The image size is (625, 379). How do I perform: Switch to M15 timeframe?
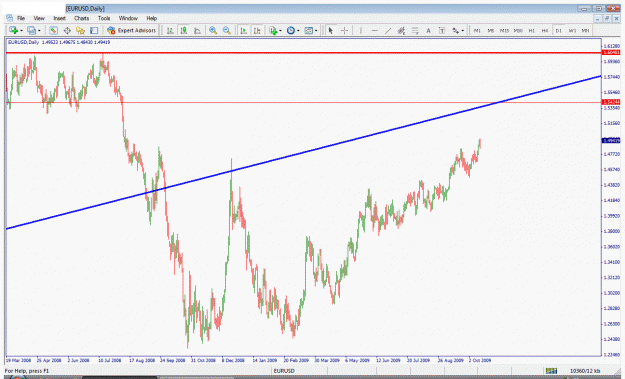click(x=504, y=30)
